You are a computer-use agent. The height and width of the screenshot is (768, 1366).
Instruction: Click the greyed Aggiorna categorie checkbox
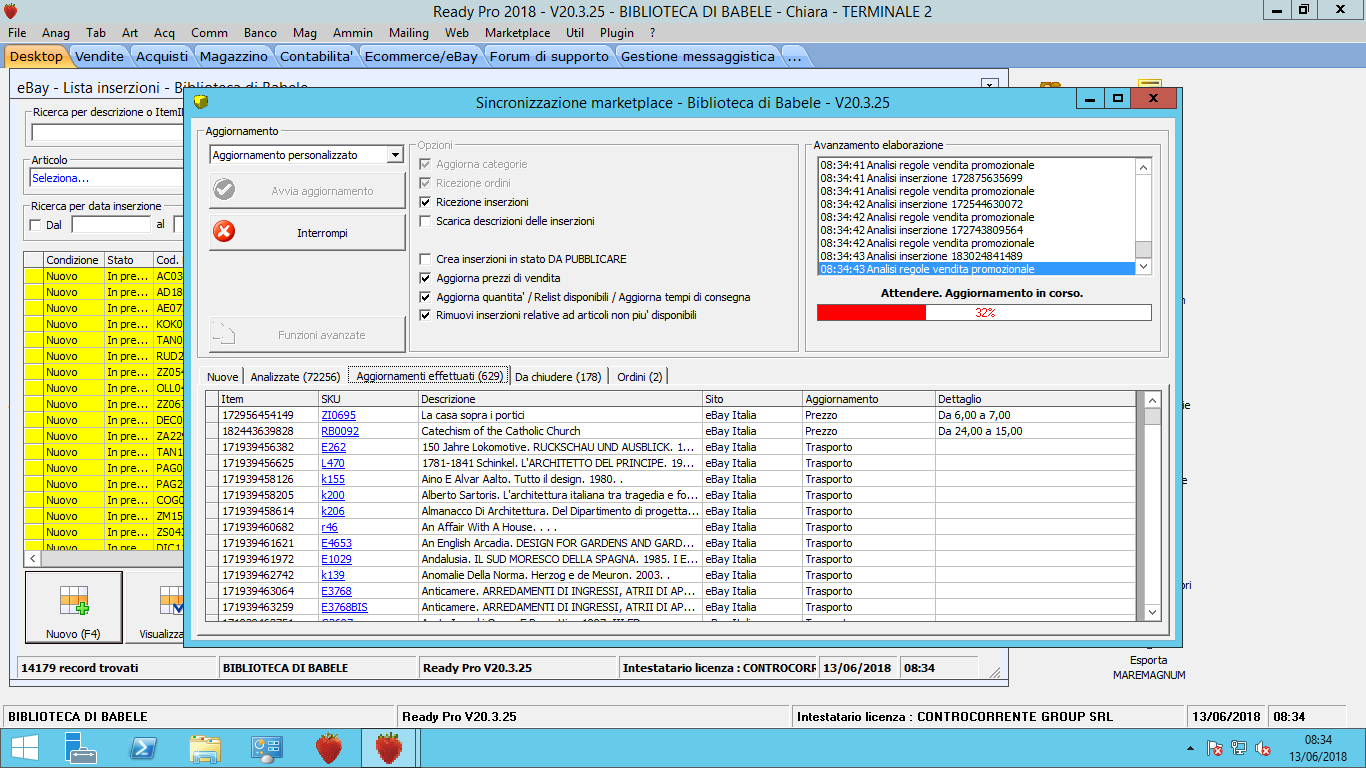426,164
